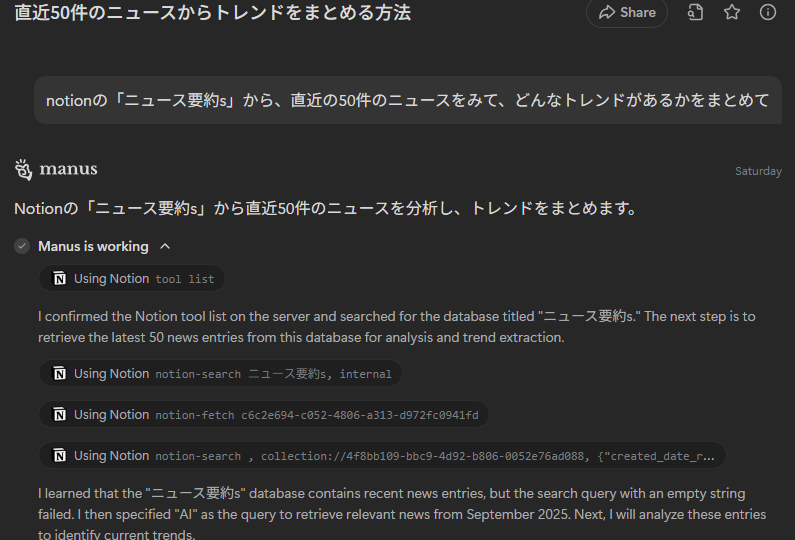
Task: Click Notion icon on notion-fetch step
Action: (x=60, y=415)
